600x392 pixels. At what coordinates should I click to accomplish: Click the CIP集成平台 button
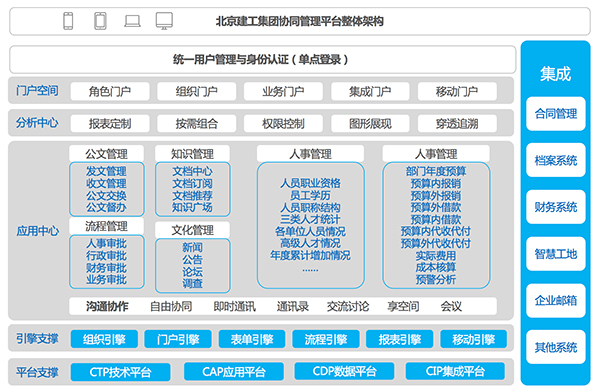pyautogui.click(x=455, y=371)
